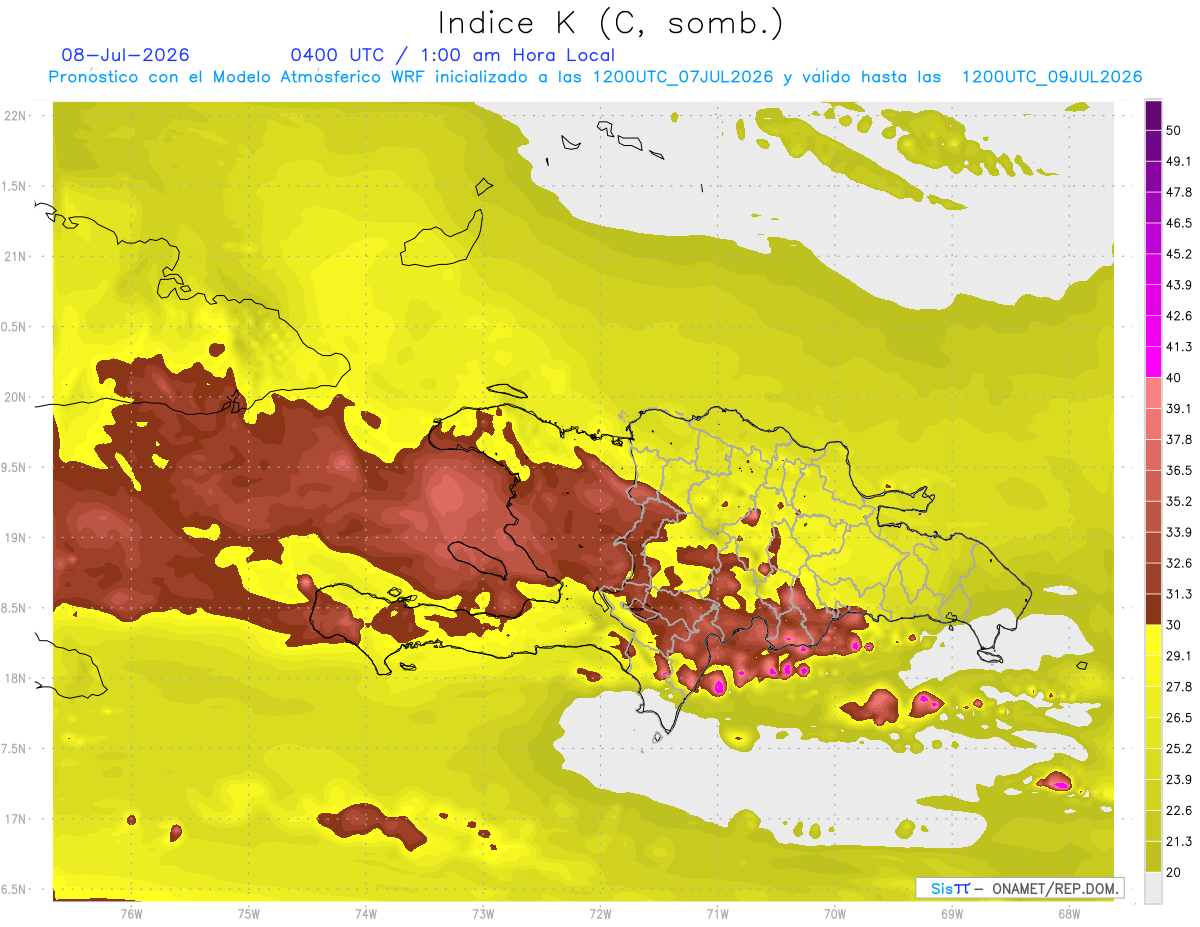Click the '35.2' colorbar value
The height and width of the screenshot is (927, 1200).
pyautogui.click(x=1179, y=501)
